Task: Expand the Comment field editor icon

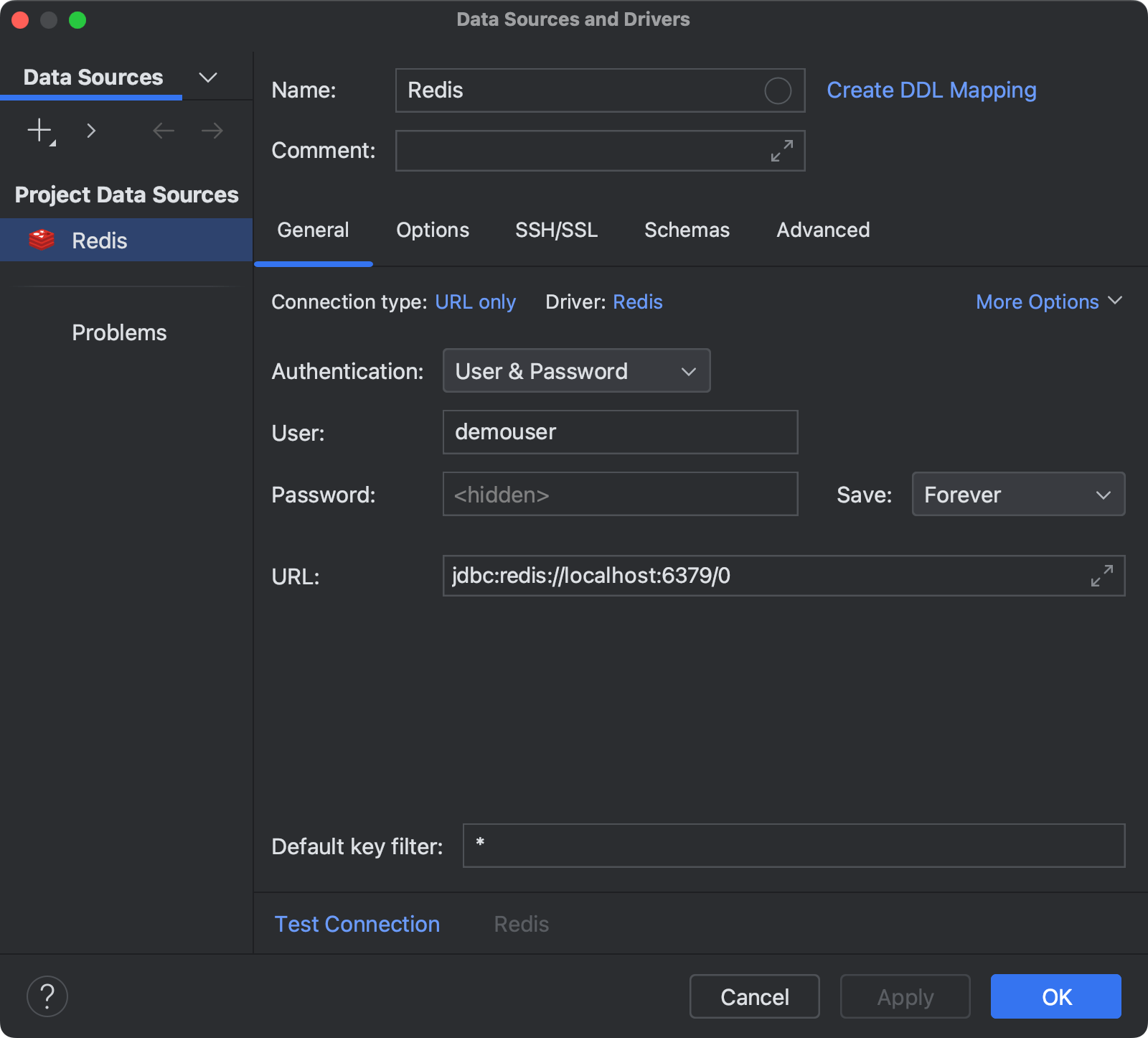Action: pyautogui.click(x=781, y=151)
